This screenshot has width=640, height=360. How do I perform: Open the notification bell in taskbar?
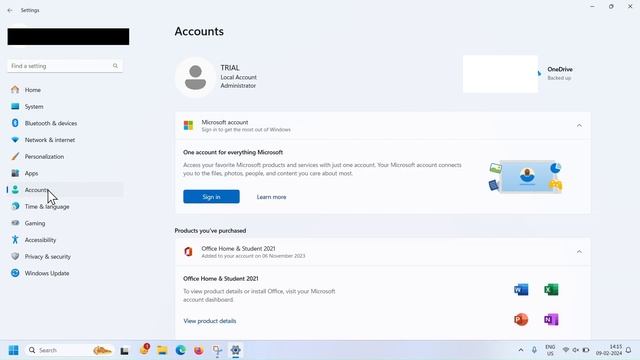coord(629,350)
